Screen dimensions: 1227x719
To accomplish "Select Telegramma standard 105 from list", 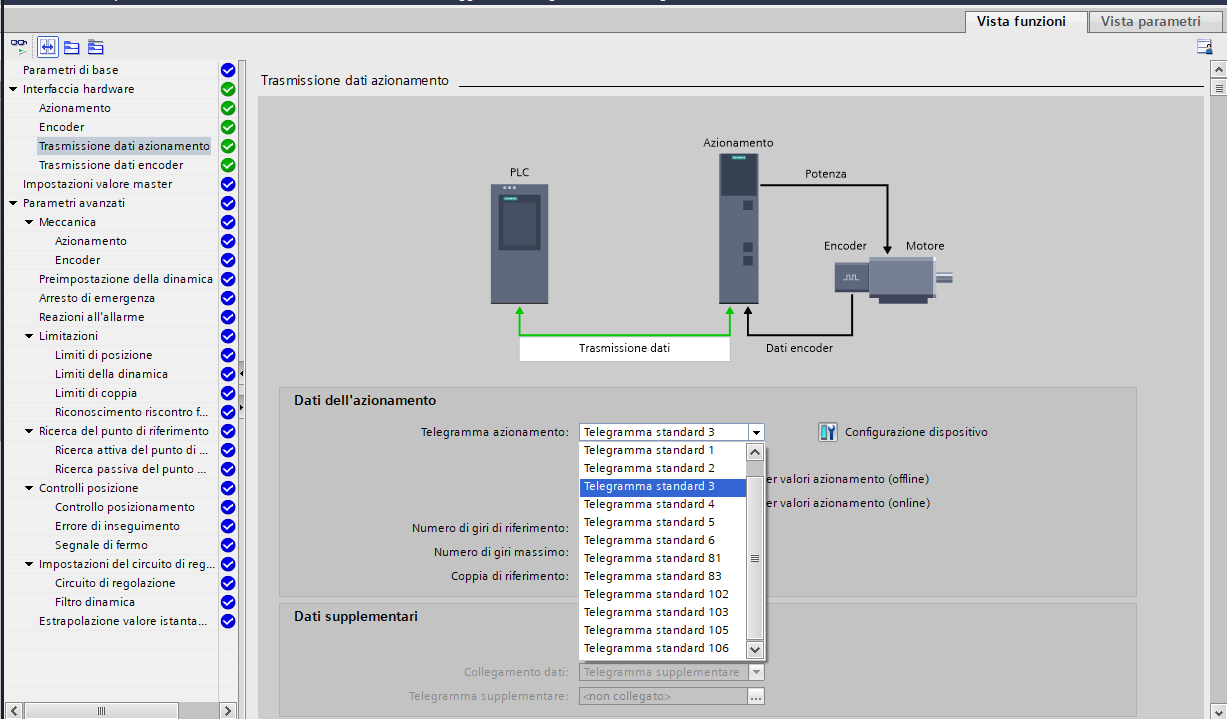I will coord(656,630).
